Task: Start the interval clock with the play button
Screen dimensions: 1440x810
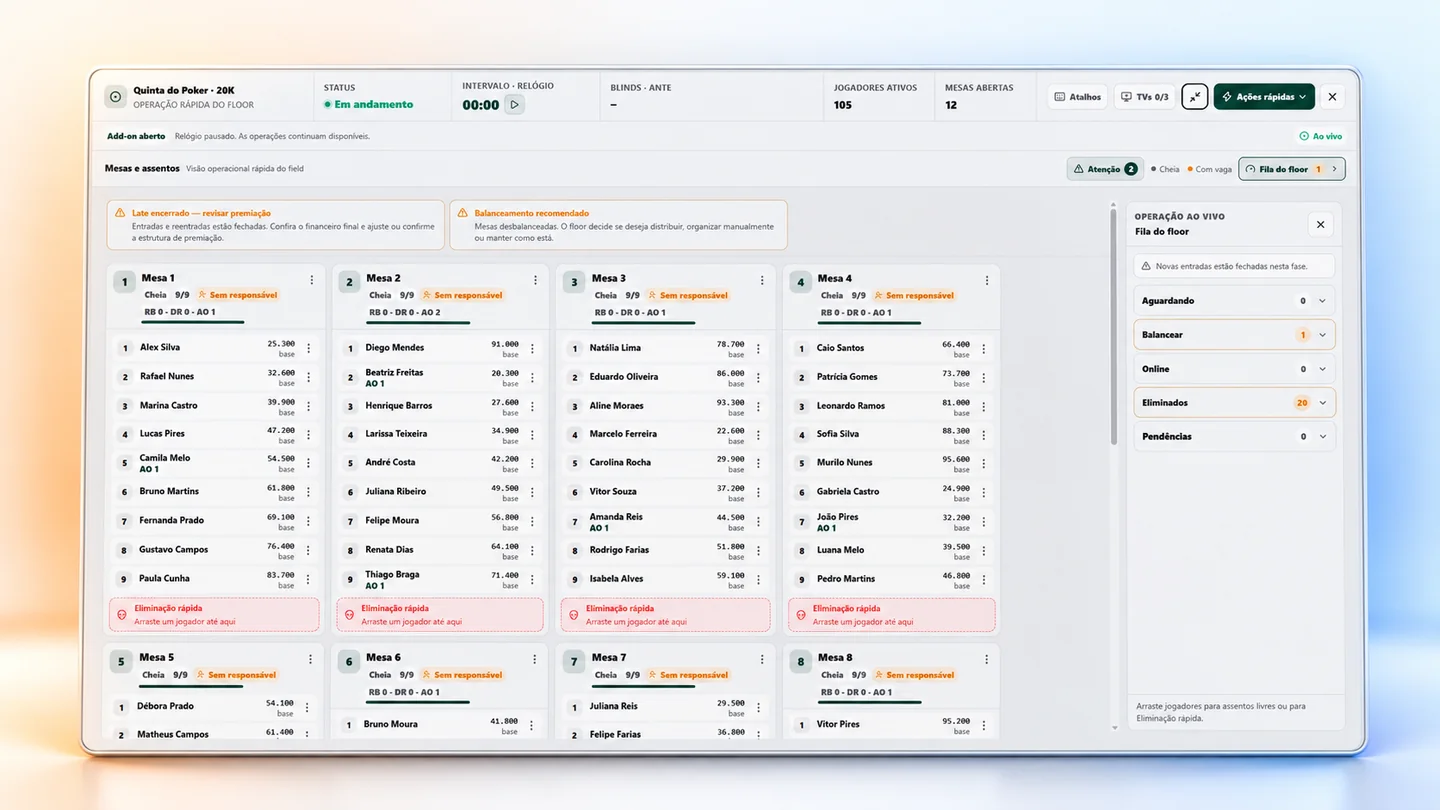Action: (x=515, y=104)
